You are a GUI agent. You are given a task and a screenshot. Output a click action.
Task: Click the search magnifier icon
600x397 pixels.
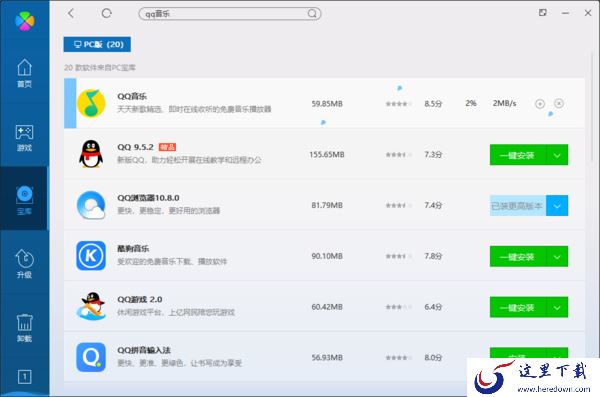pos(312,14)
